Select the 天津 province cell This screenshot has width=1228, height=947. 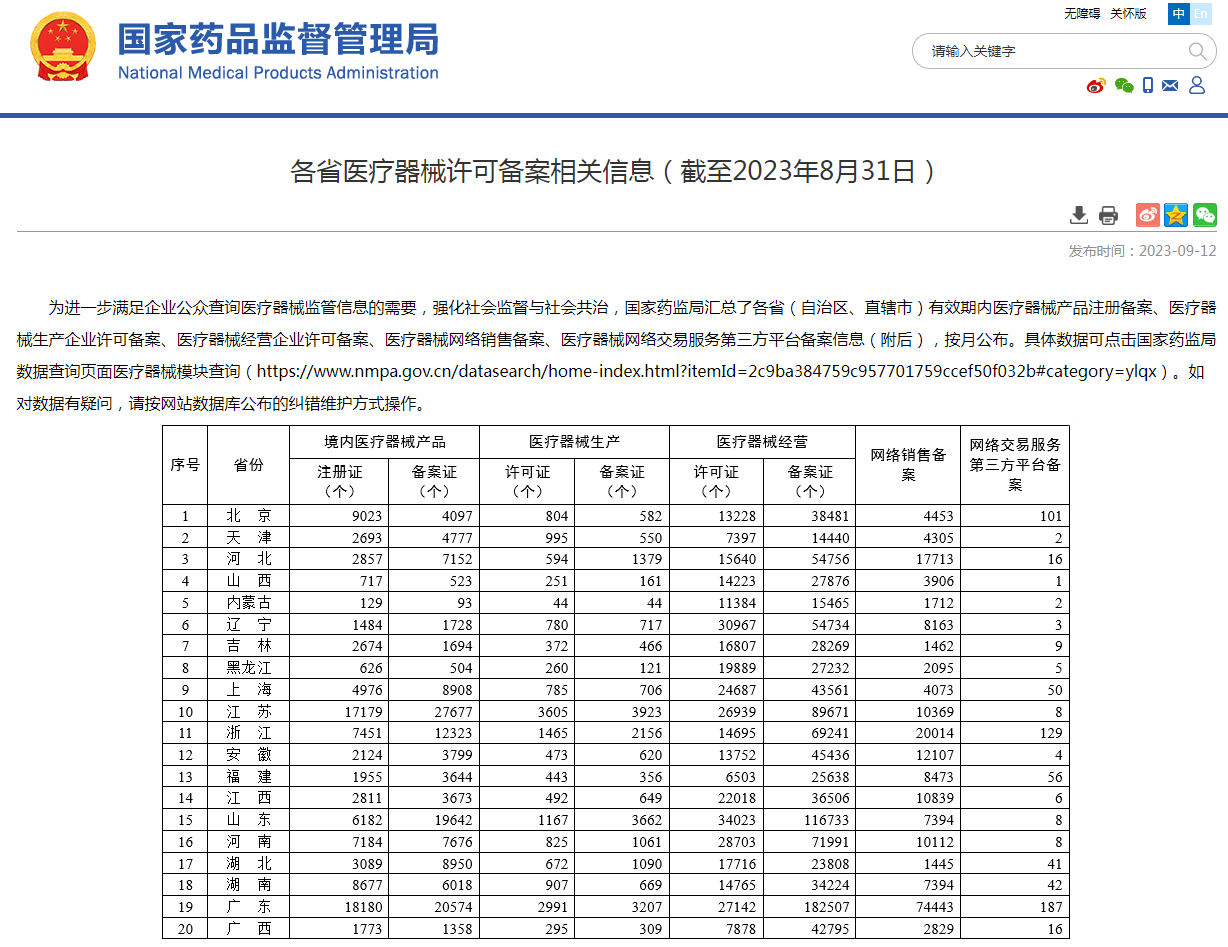point(249,538)
